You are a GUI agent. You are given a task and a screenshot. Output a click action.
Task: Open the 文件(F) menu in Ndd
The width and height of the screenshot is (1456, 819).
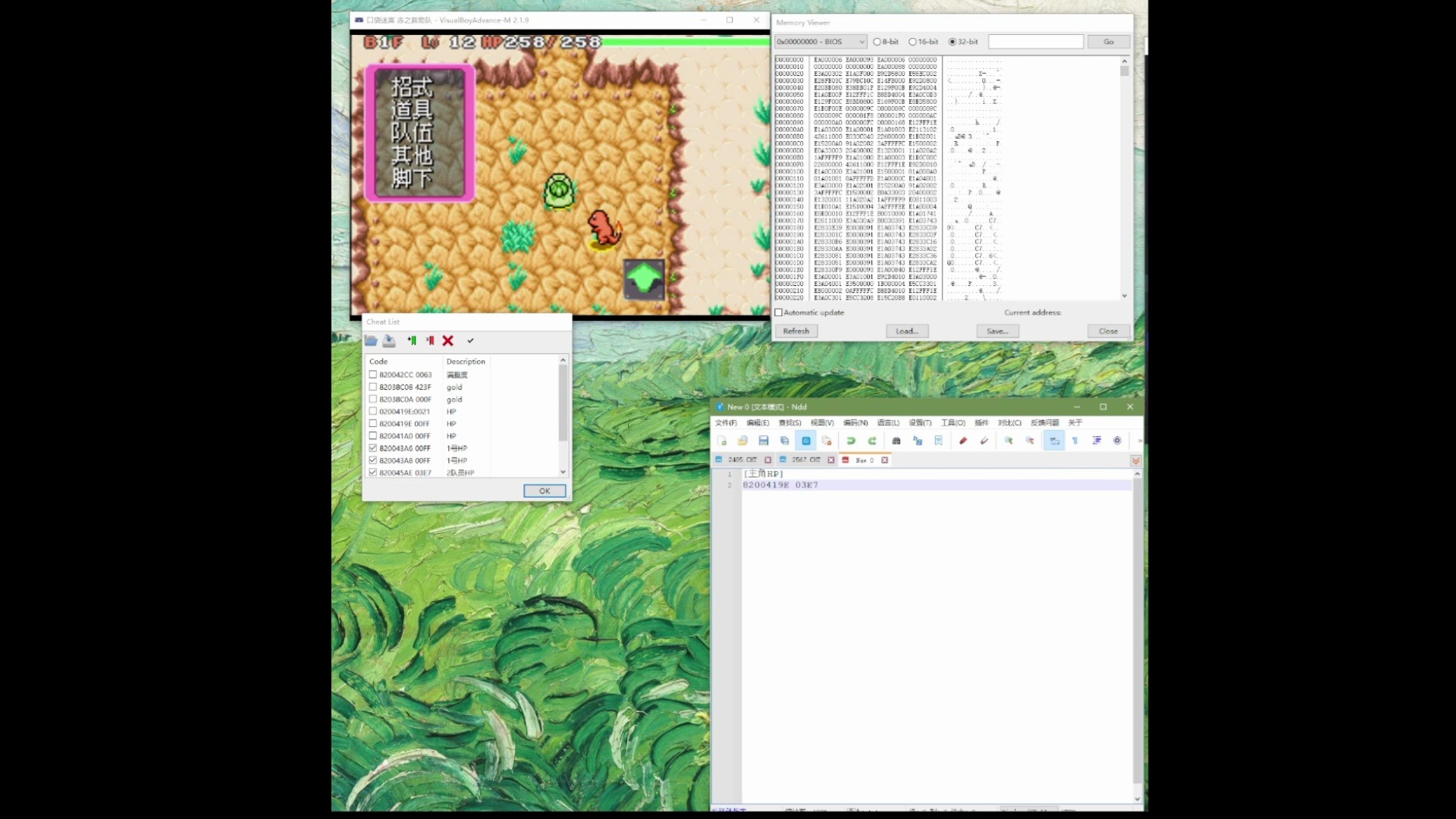[x=726, y=423]
